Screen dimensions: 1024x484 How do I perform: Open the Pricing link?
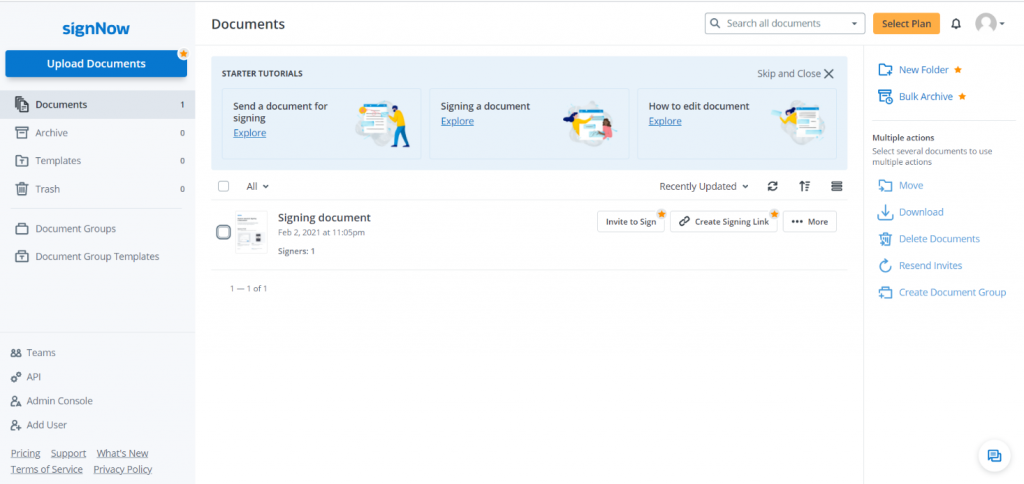[x=25, y=453]
